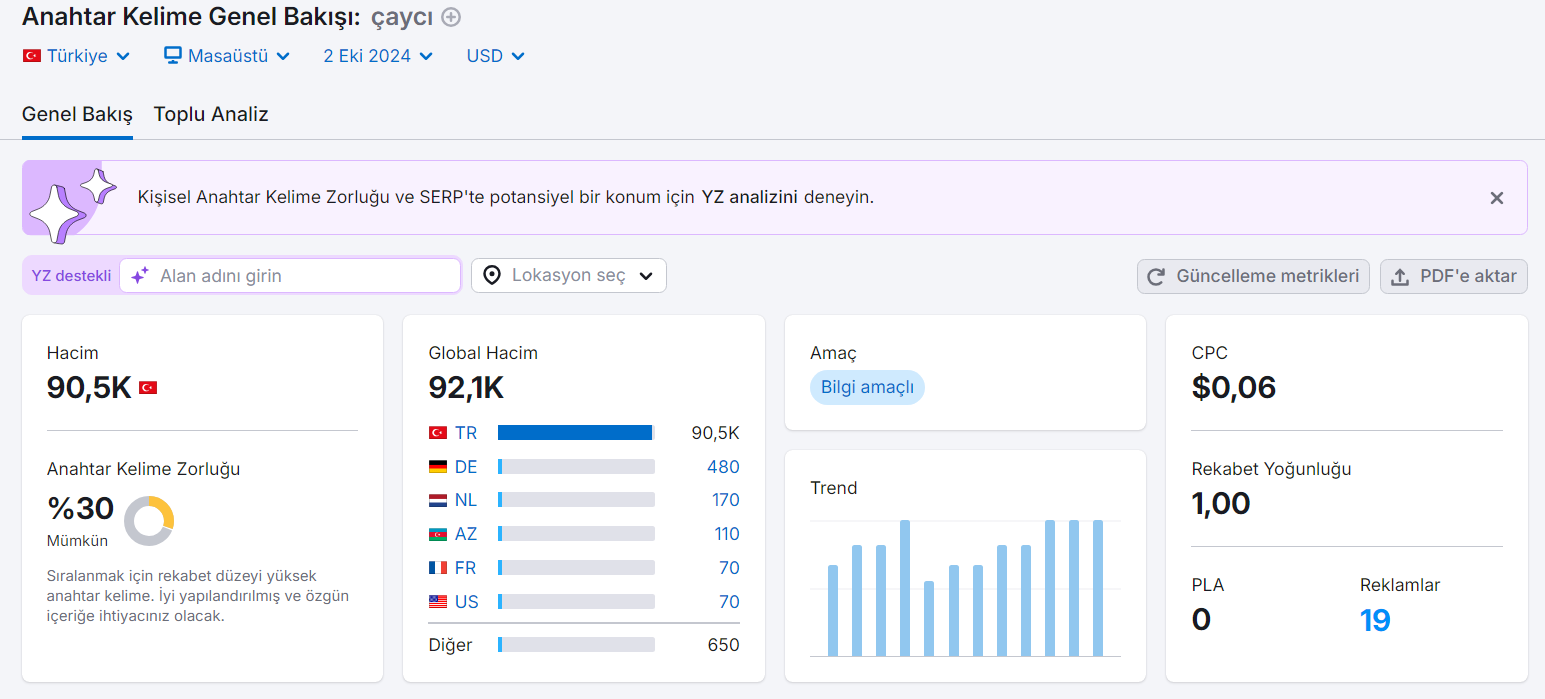Click the 170 volume link for NL

tap(726, 500)
